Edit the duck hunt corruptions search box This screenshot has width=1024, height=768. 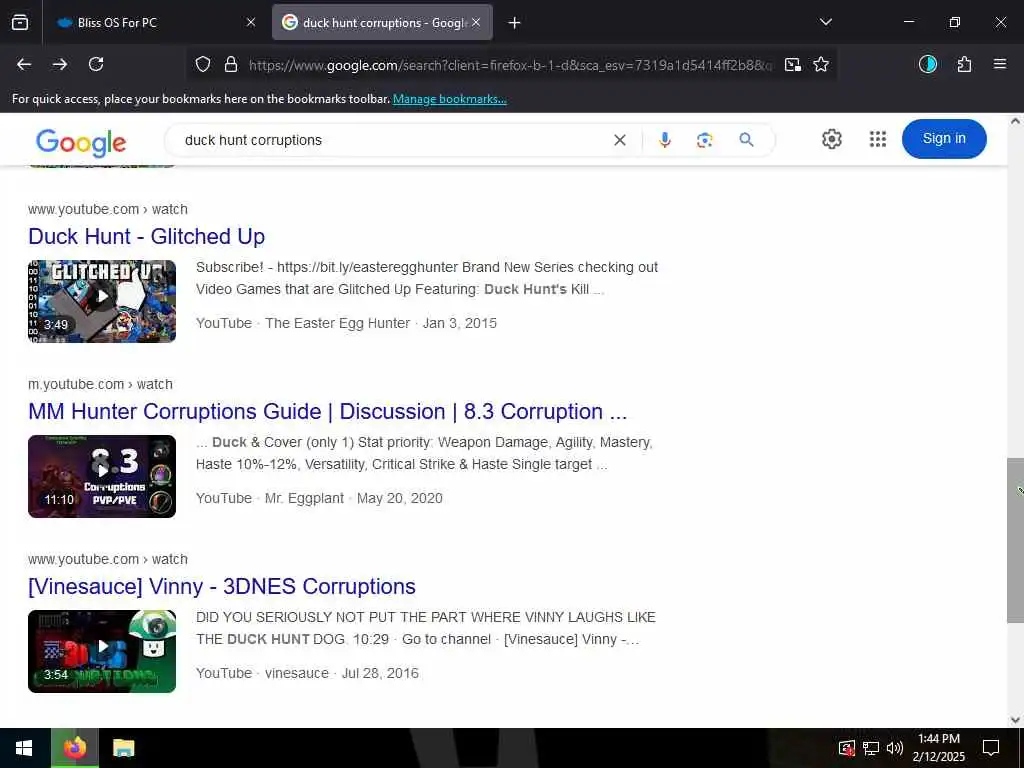point(392,140)
